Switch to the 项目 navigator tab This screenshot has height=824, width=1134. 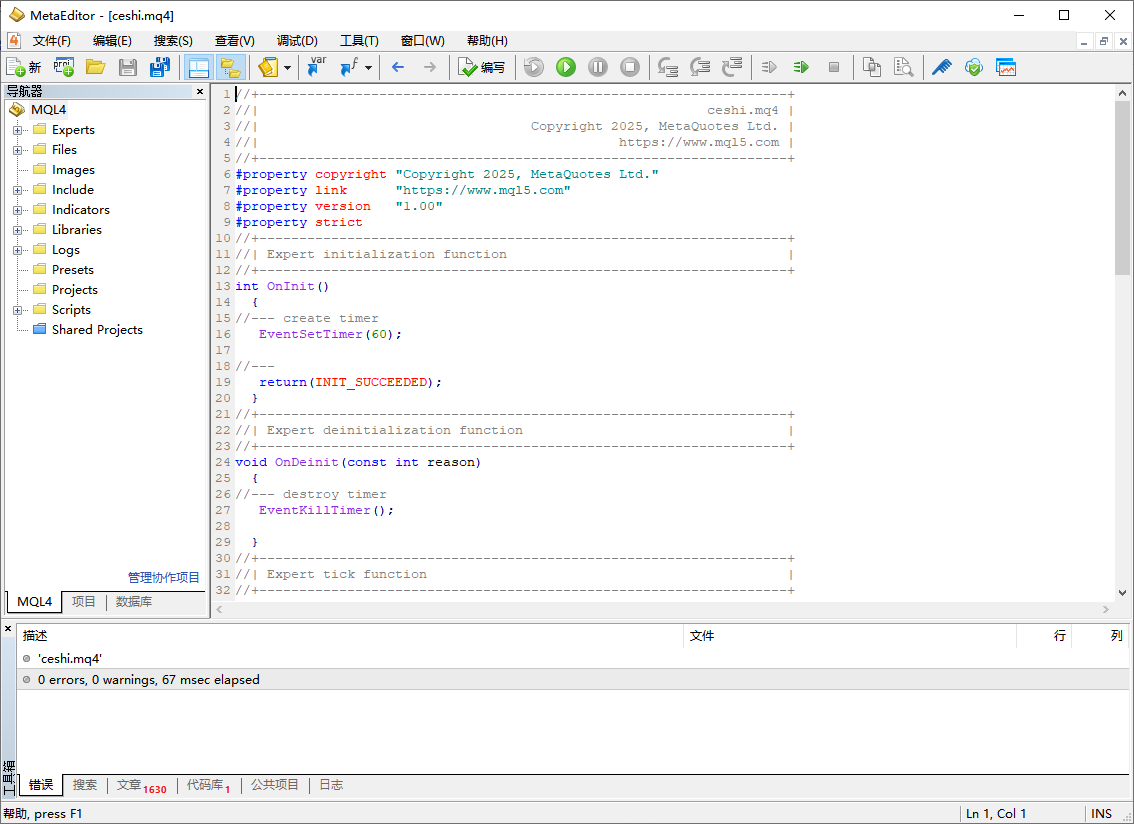[83, 602]
